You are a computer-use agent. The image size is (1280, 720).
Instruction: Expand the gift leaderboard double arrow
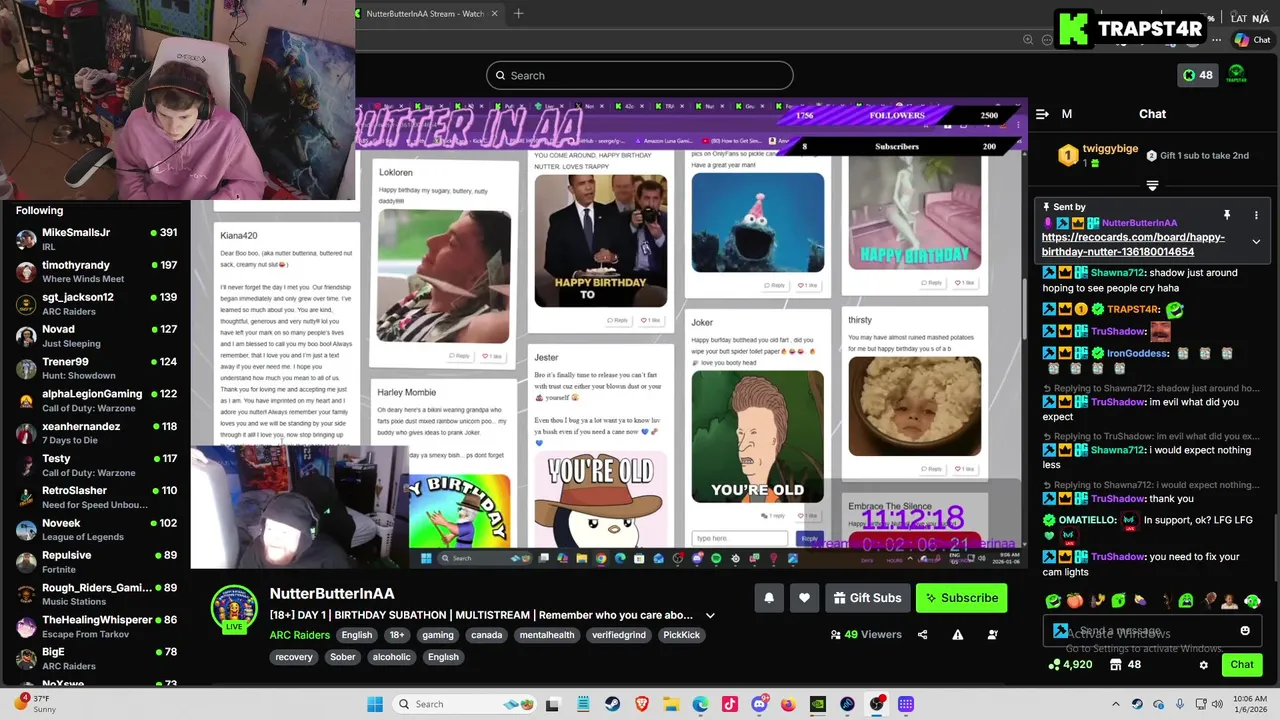pos(1152,186)
